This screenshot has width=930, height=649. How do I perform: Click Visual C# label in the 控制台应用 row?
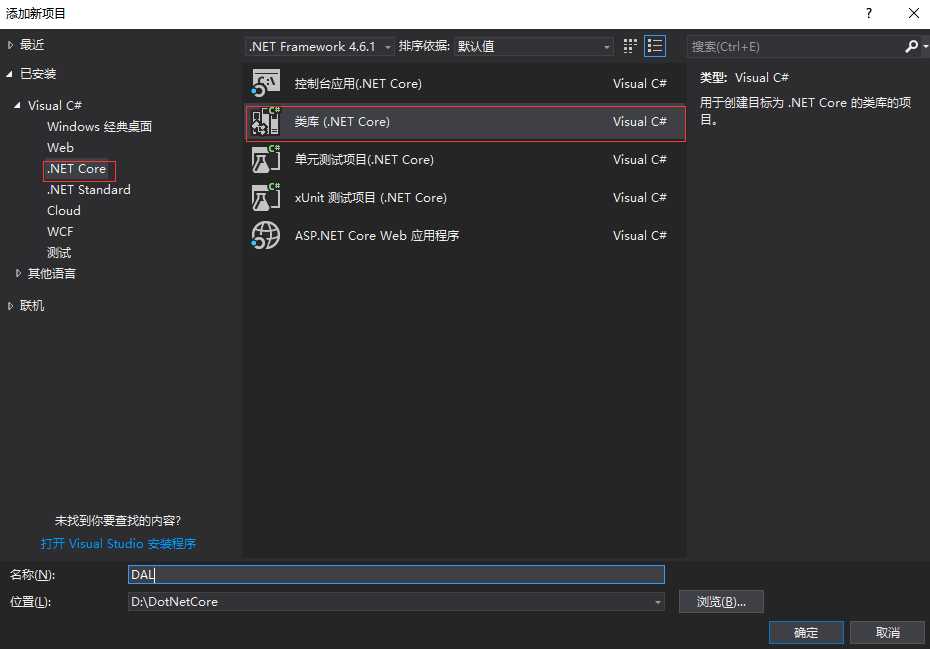click(x=640, y=84)
